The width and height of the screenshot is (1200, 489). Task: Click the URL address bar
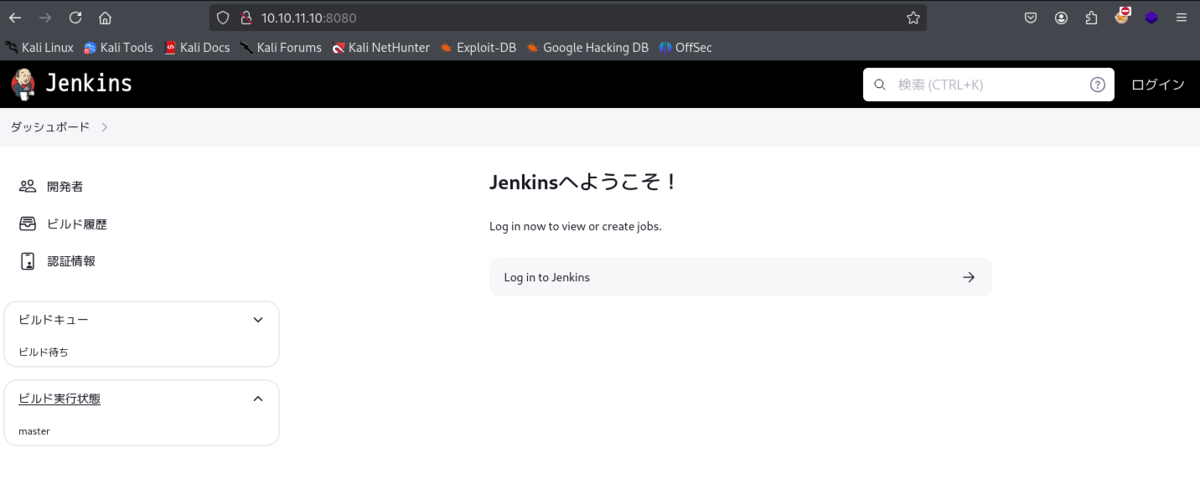567,18
